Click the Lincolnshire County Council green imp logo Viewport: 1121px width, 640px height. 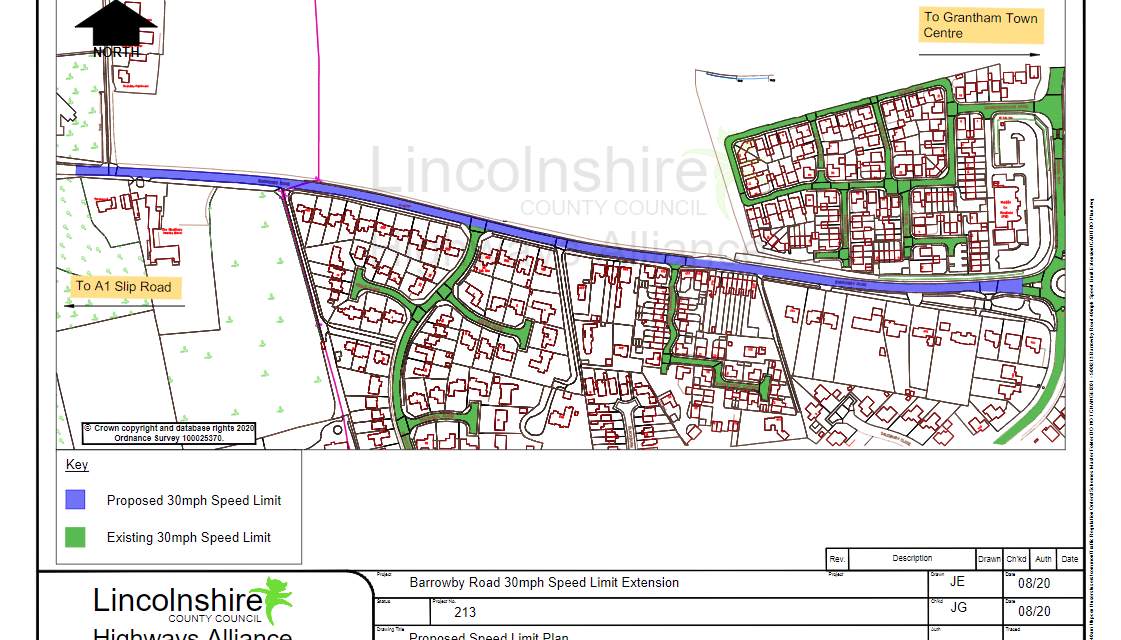point(277,599)
